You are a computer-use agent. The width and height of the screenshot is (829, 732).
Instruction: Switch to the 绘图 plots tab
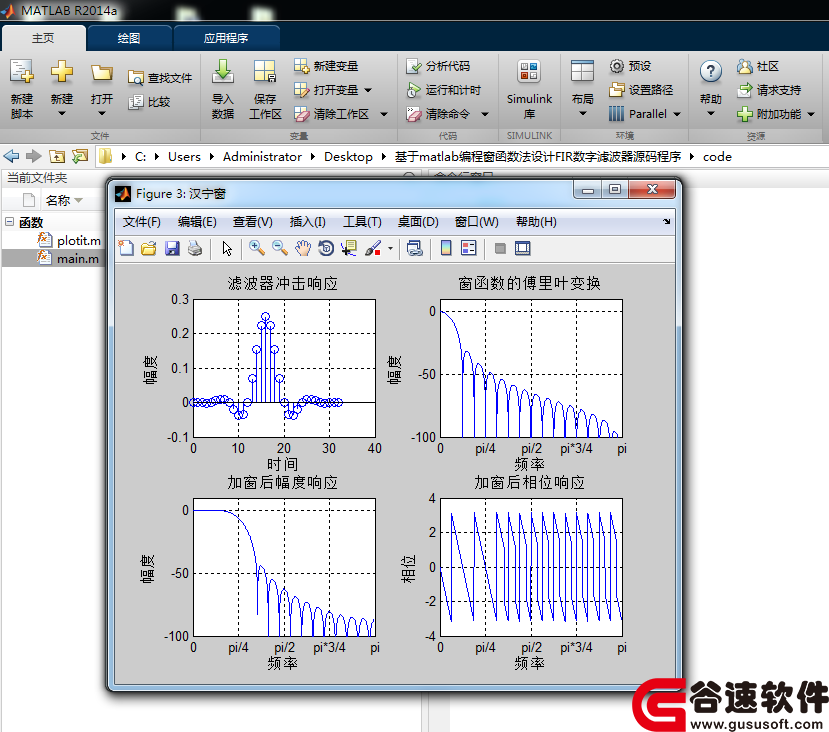click(x=129, y=38)
